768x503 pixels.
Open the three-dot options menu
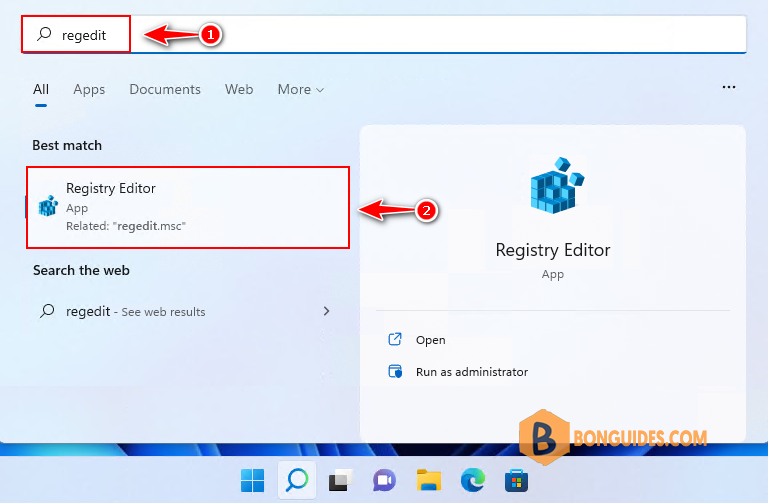pos(729,87)
